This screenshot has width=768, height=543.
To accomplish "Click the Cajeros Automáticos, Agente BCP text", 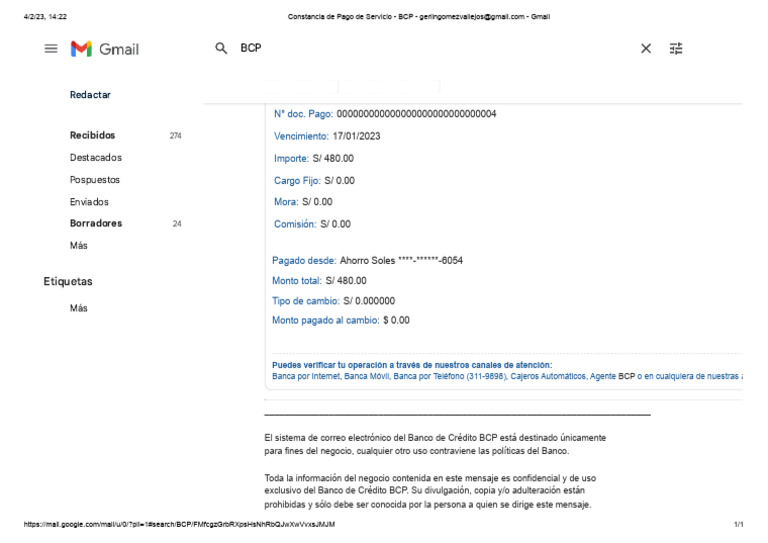I will coord(573,376).
